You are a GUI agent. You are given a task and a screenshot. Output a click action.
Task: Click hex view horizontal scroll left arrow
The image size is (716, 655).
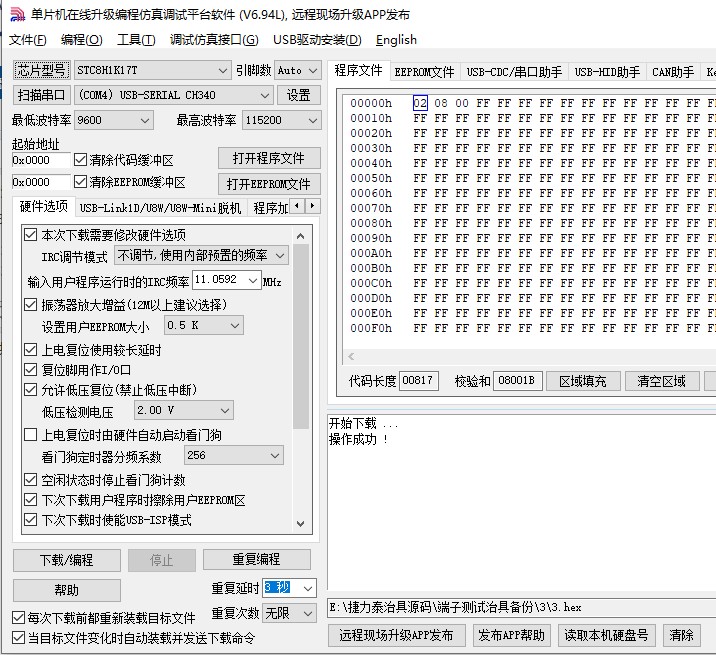click(351, 356)
